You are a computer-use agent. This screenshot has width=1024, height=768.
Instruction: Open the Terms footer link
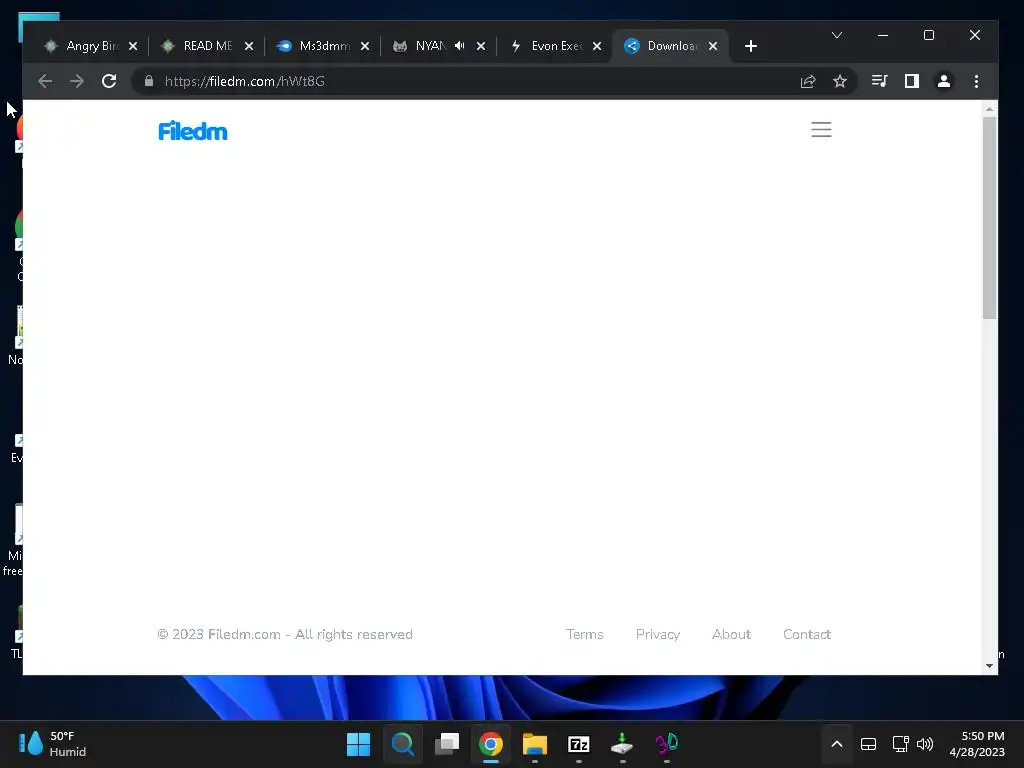pyautogui.click(x=584, y=634)
